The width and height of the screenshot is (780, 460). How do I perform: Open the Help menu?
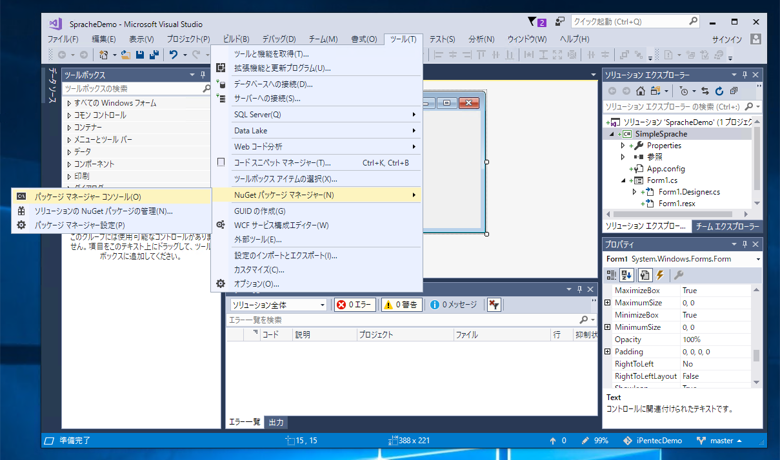coord(575,39)
